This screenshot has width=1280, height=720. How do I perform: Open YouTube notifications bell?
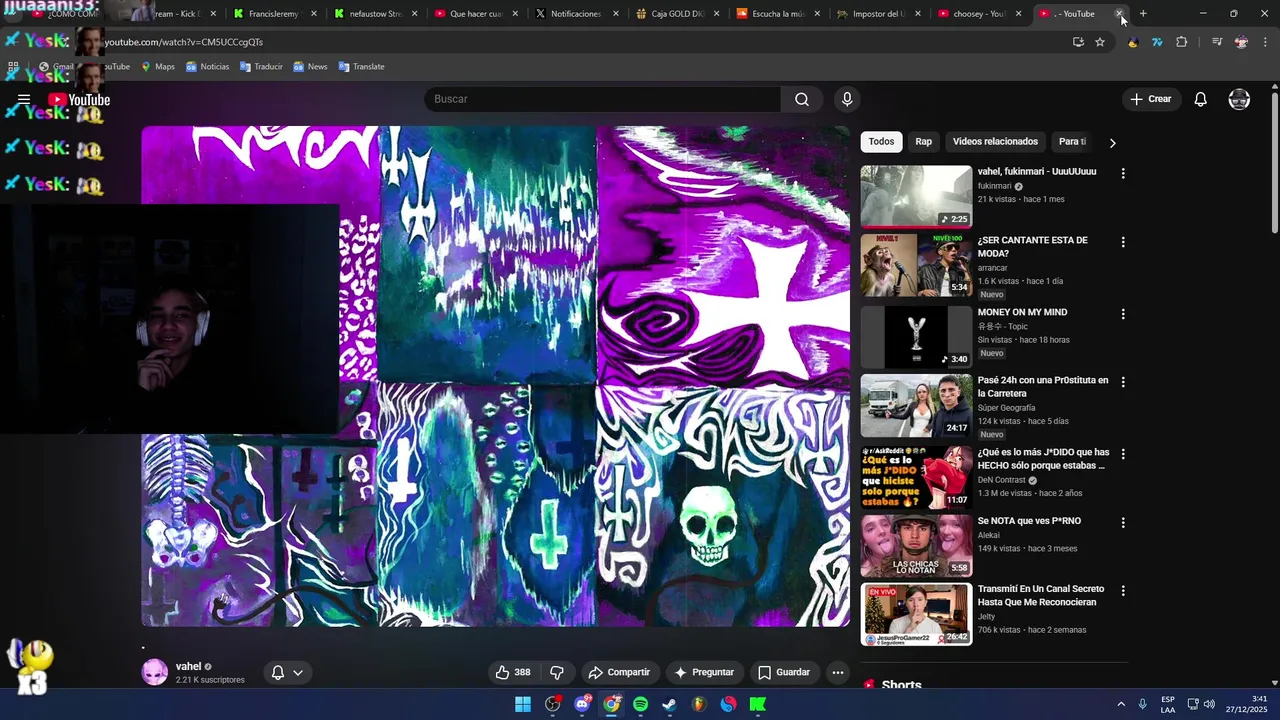[x=1201, y=99]
